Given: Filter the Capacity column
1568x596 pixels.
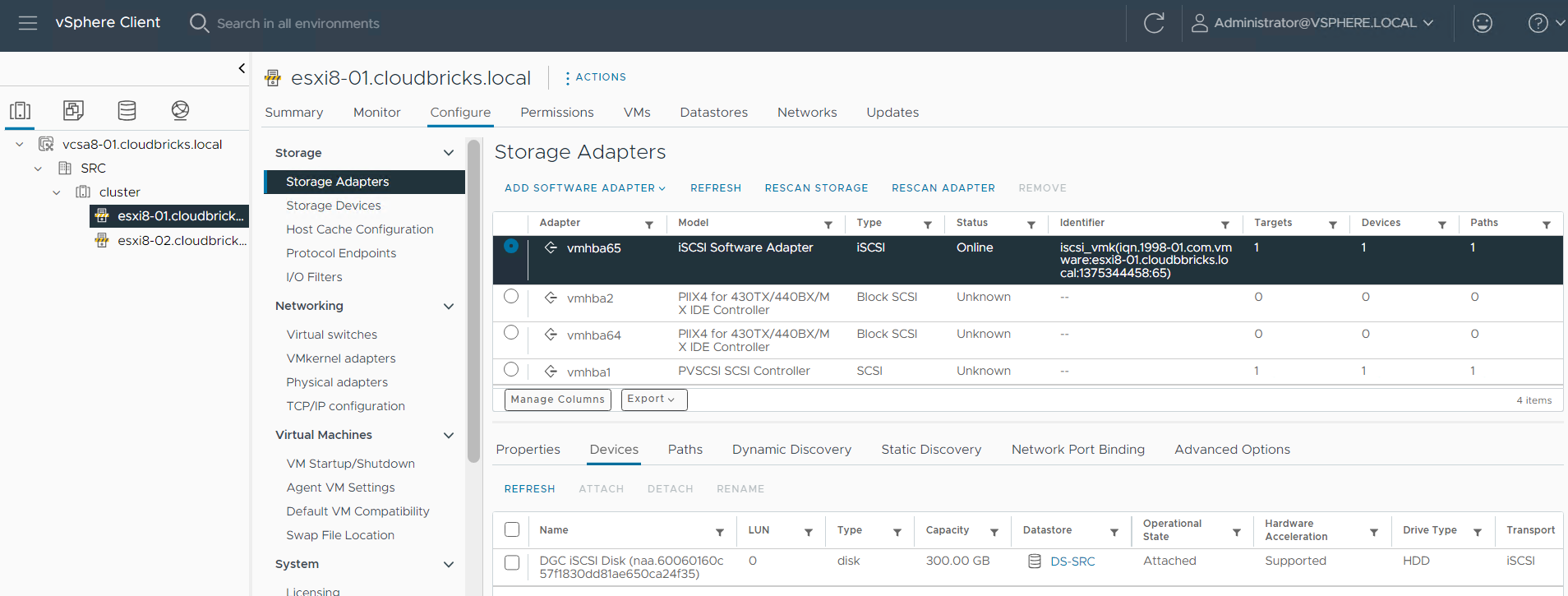Looking at the screenshot, I should 994,533.
